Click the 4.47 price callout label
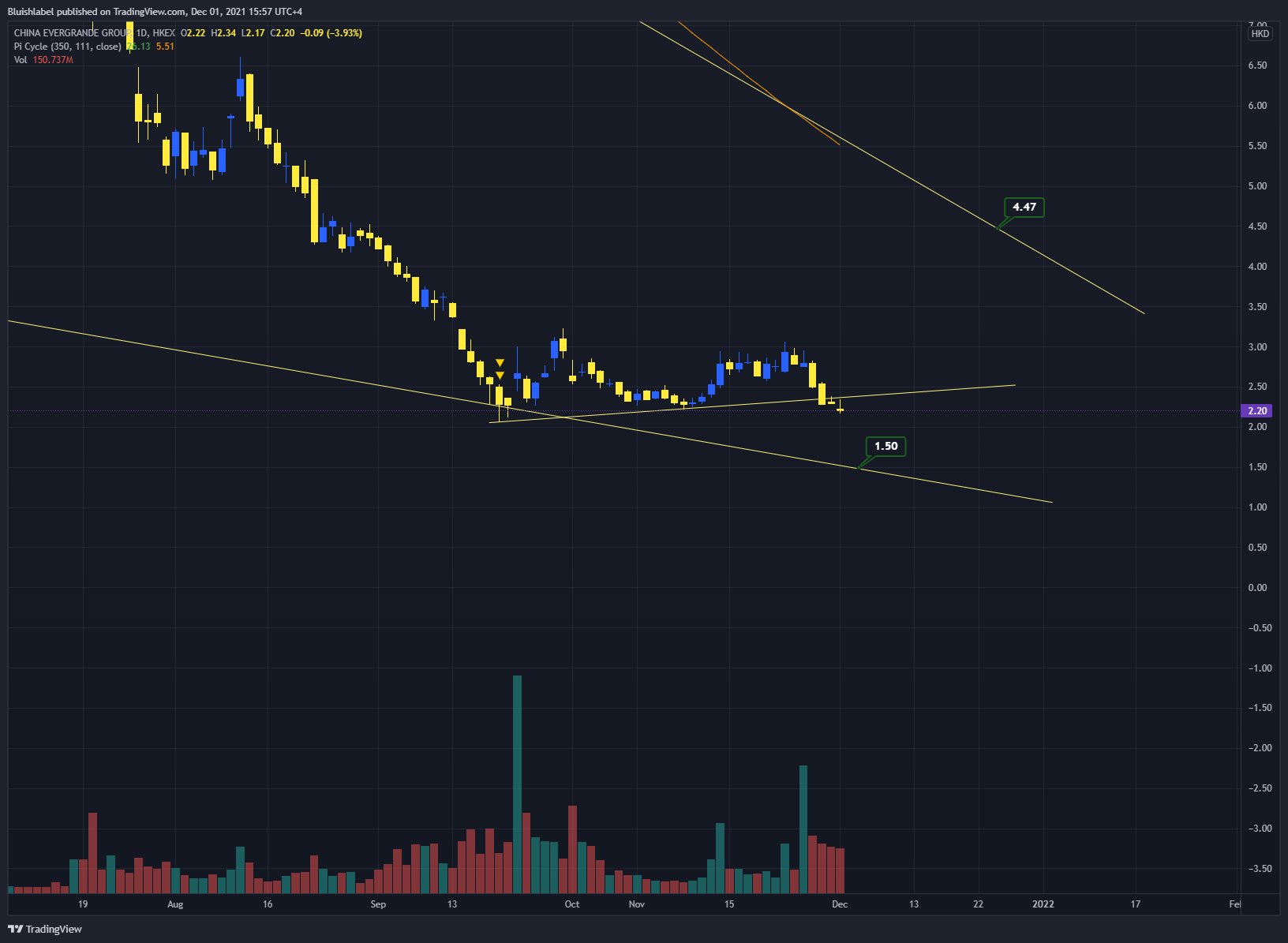 (1024, 208)
